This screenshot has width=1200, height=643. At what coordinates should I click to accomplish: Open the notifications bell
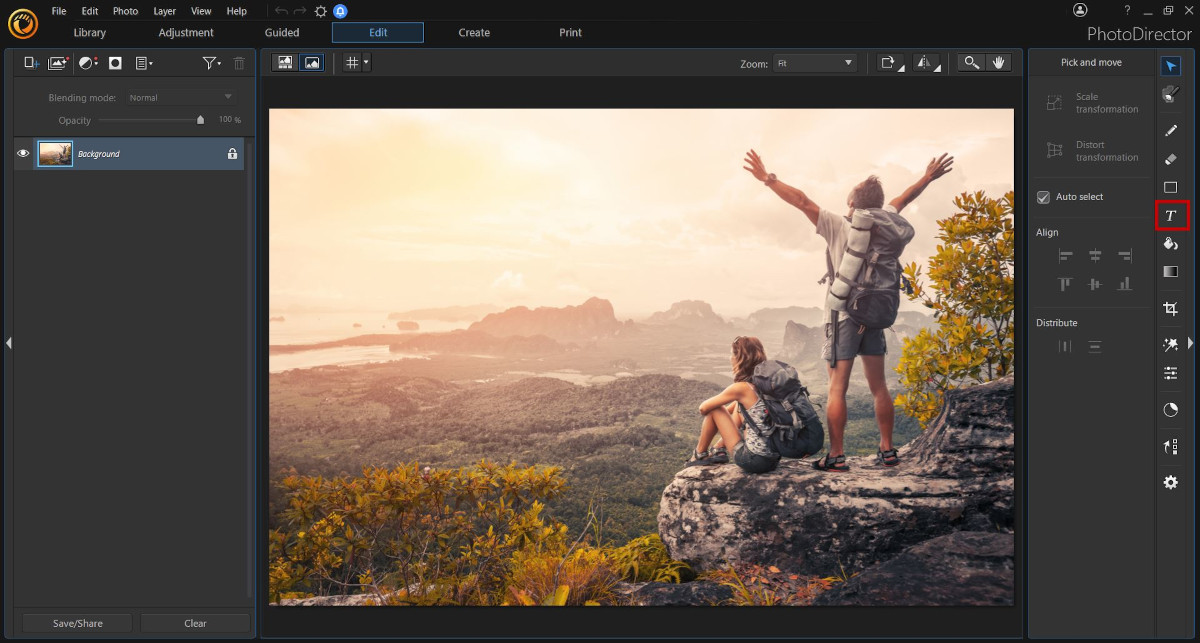point(340,11)
